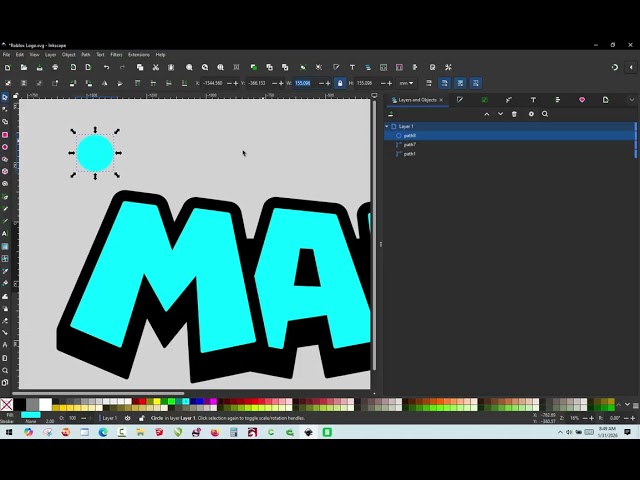Close the Layers and Objects tab

pyautogui.click(x=441, y=100)
